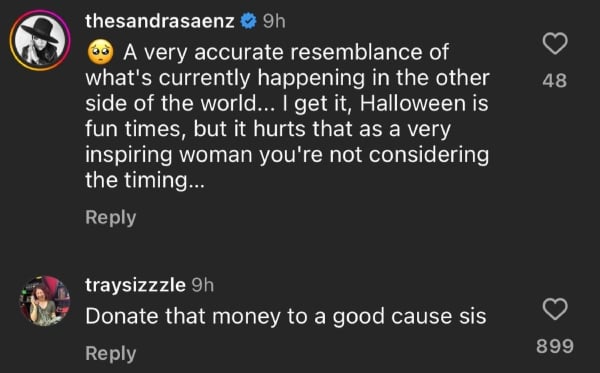Reply to thesandrasaenz's comment
Screen dimensions: 600x373
coord(111,218)
